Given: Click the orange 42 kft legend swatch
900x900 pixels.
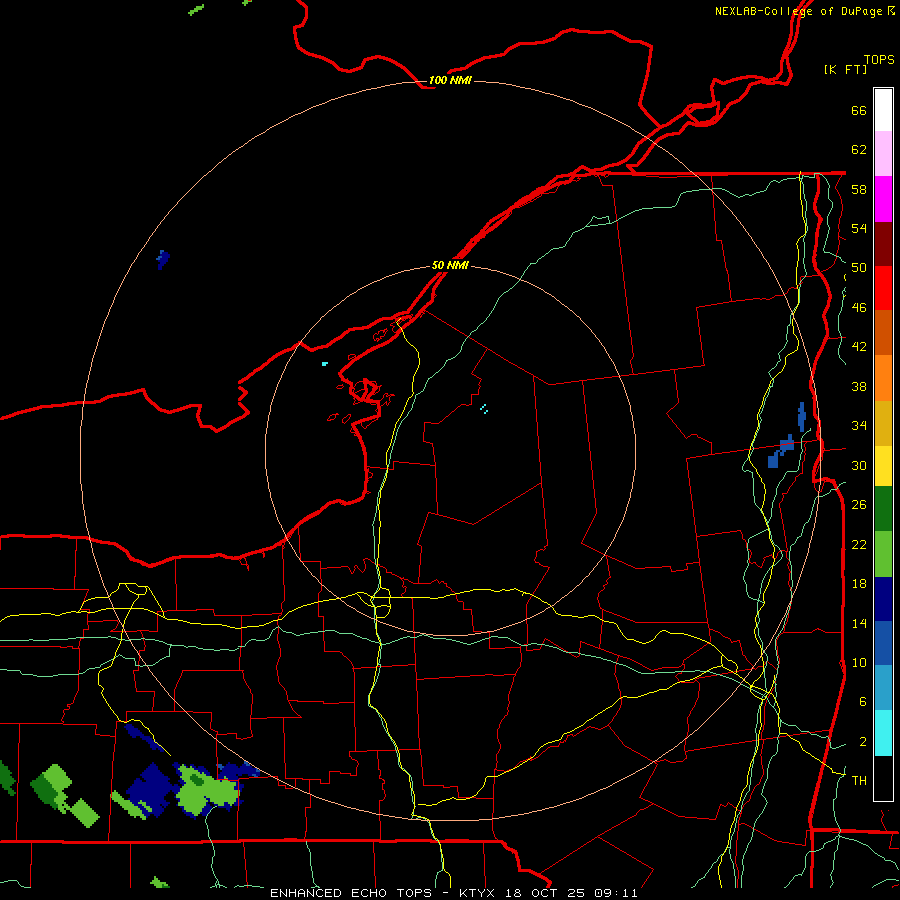Looking at the screenshot, I should (883, 378).
